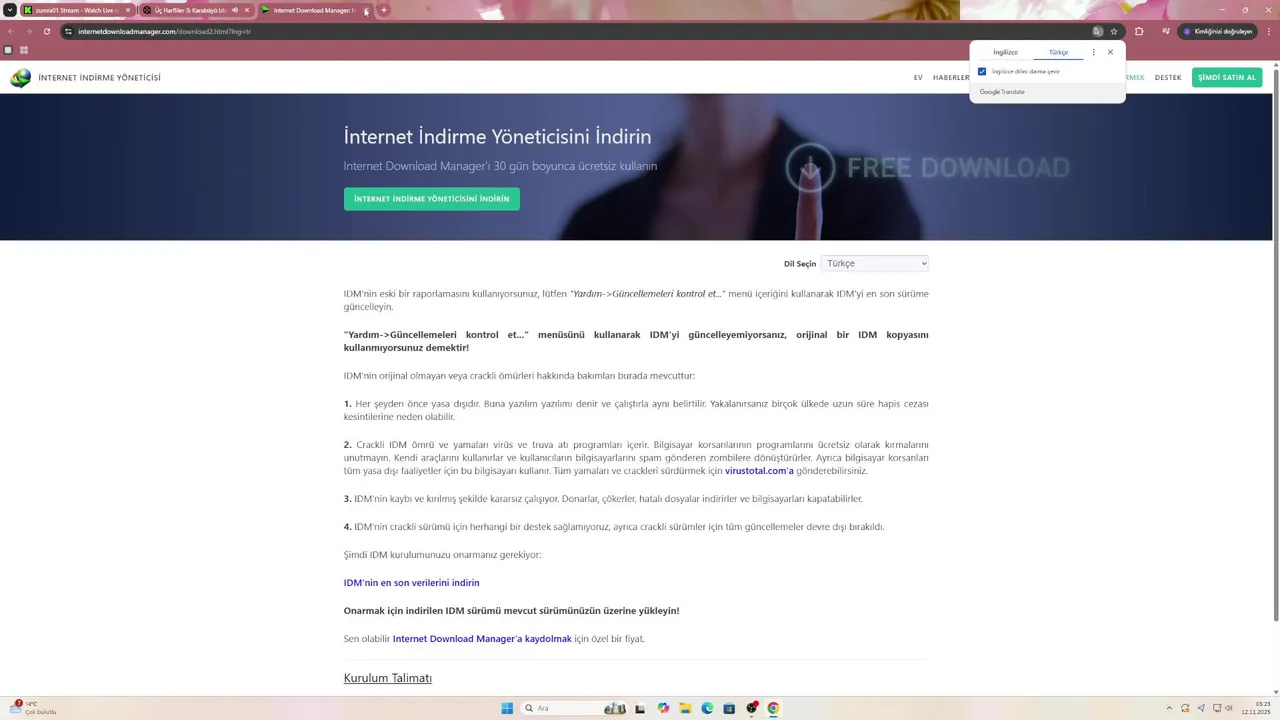
Task: Open the clock and date panel
Action: (x=1255, y=708)
